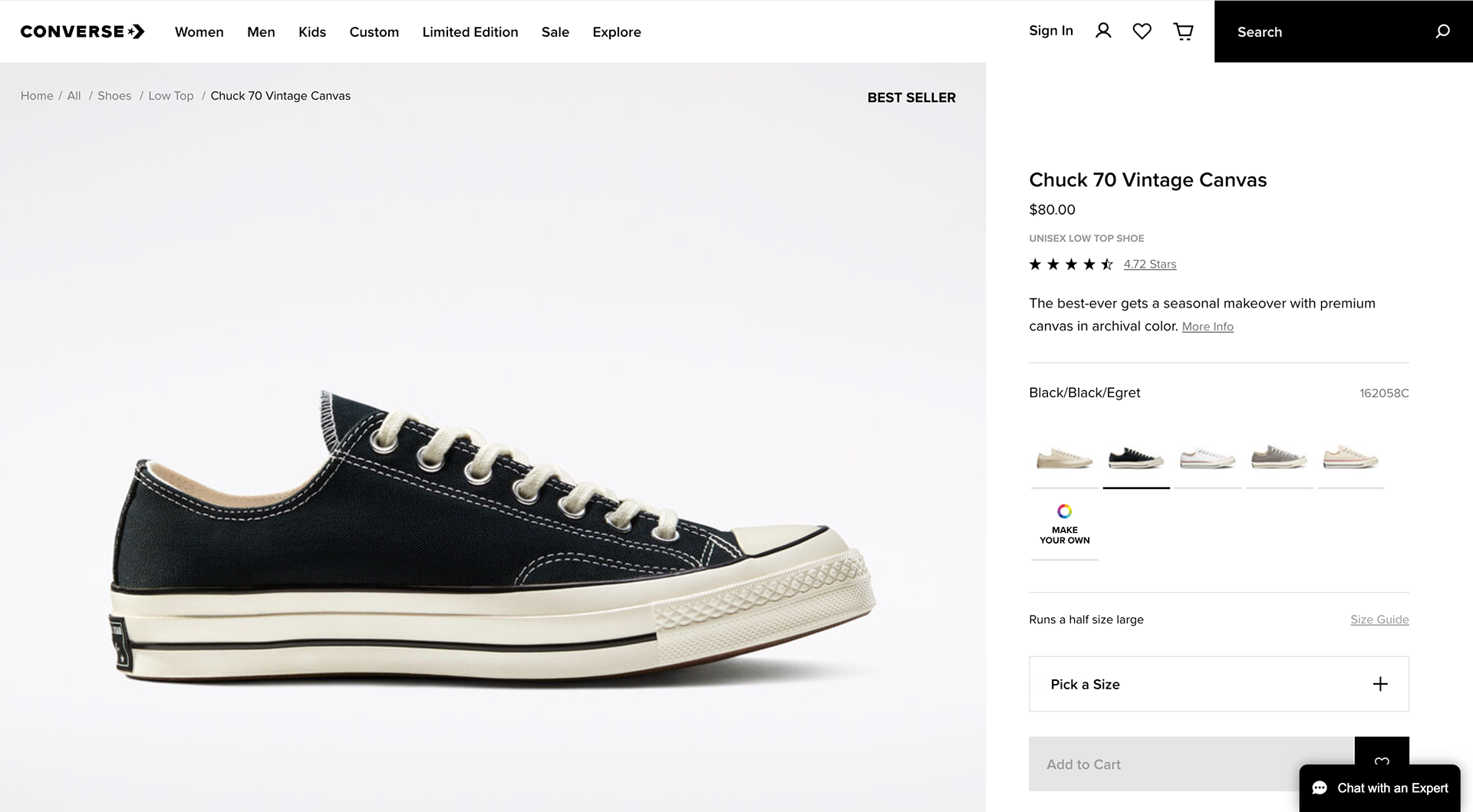Open the shopping cart icon
Screen dimensions: 1473x812
click(x=1184, y=31)
